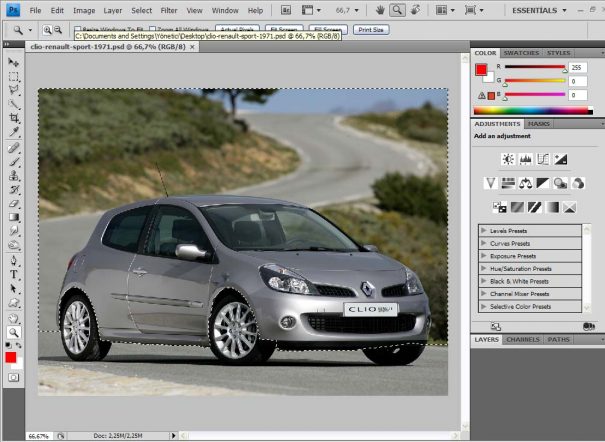Open the Essentials workspace dropdown

click(x=539, y=10)
